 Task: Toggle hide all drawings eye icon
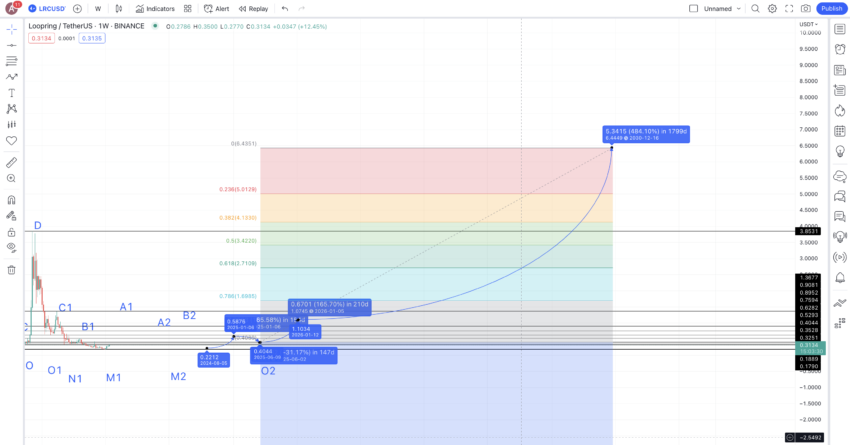pos(11,248)
